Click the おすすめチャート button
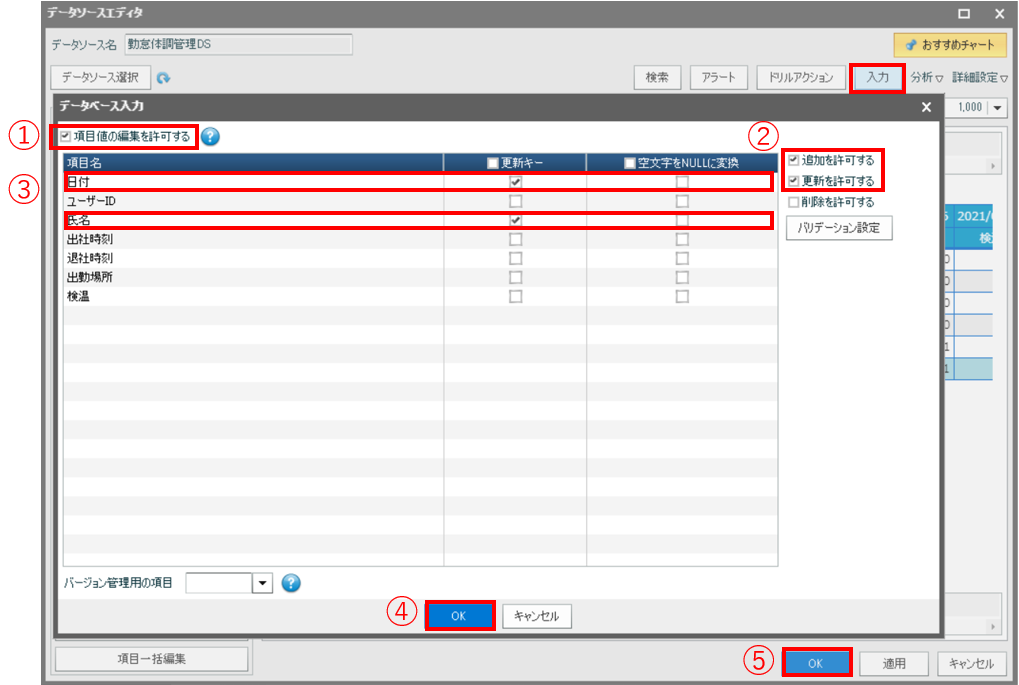The height and width of the screenshot is (685, 1019). (x=949, y=45)
